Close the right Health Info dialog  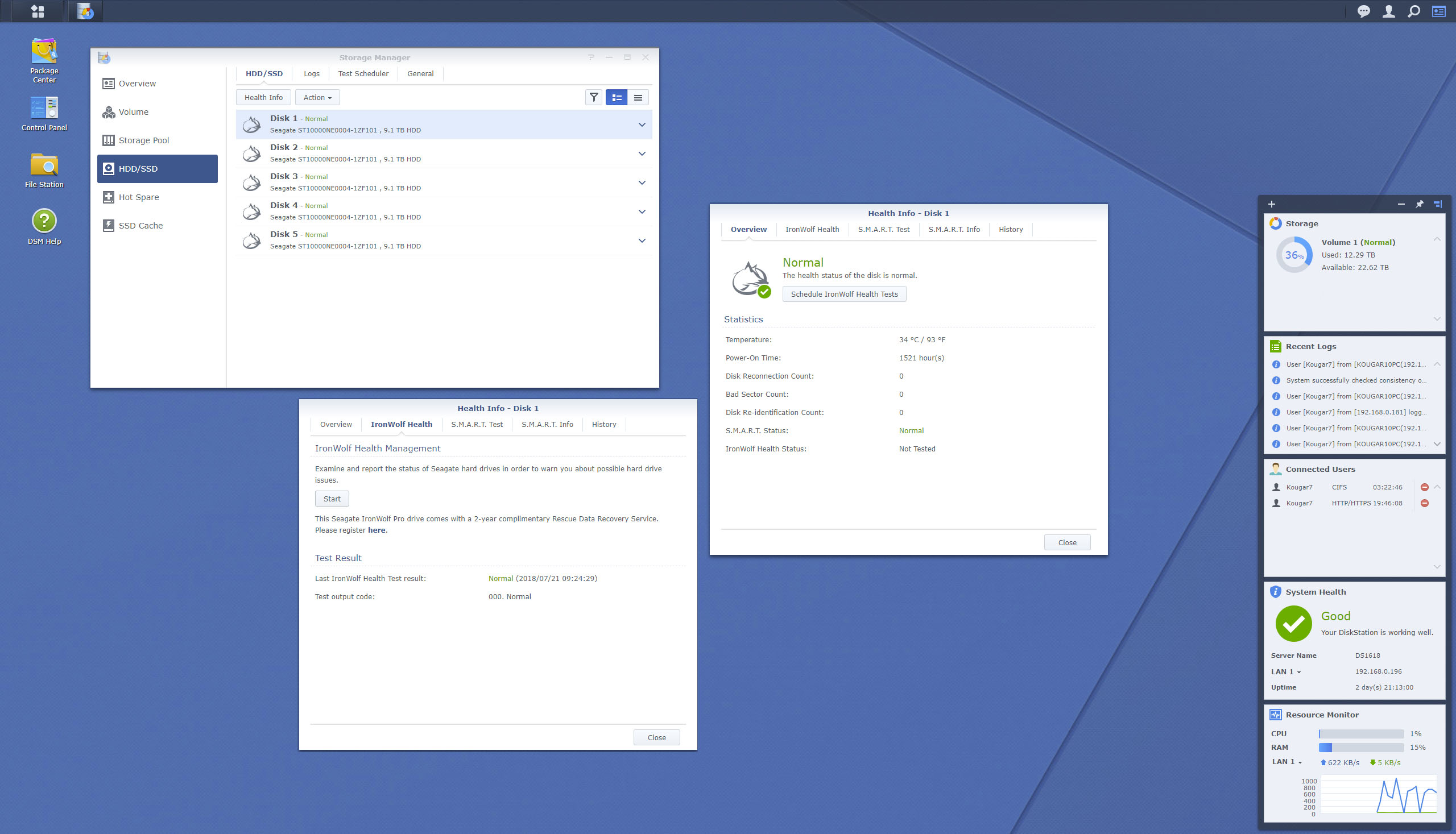(1067, 542)
